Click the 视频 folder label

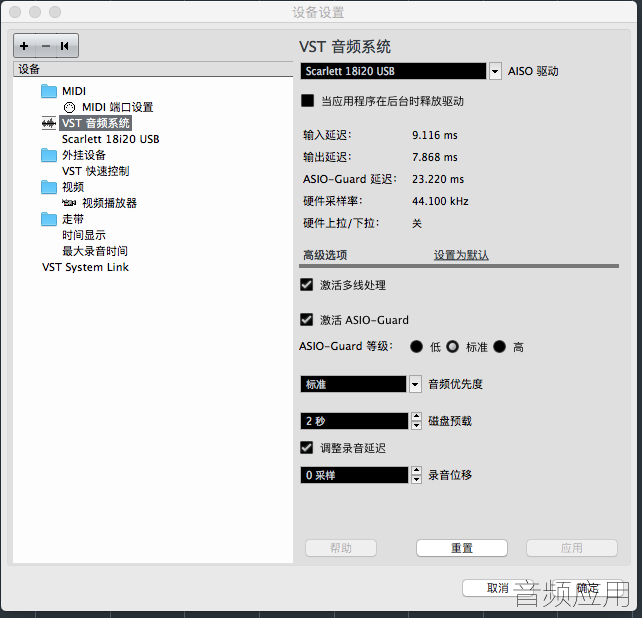tap(73, 187)
